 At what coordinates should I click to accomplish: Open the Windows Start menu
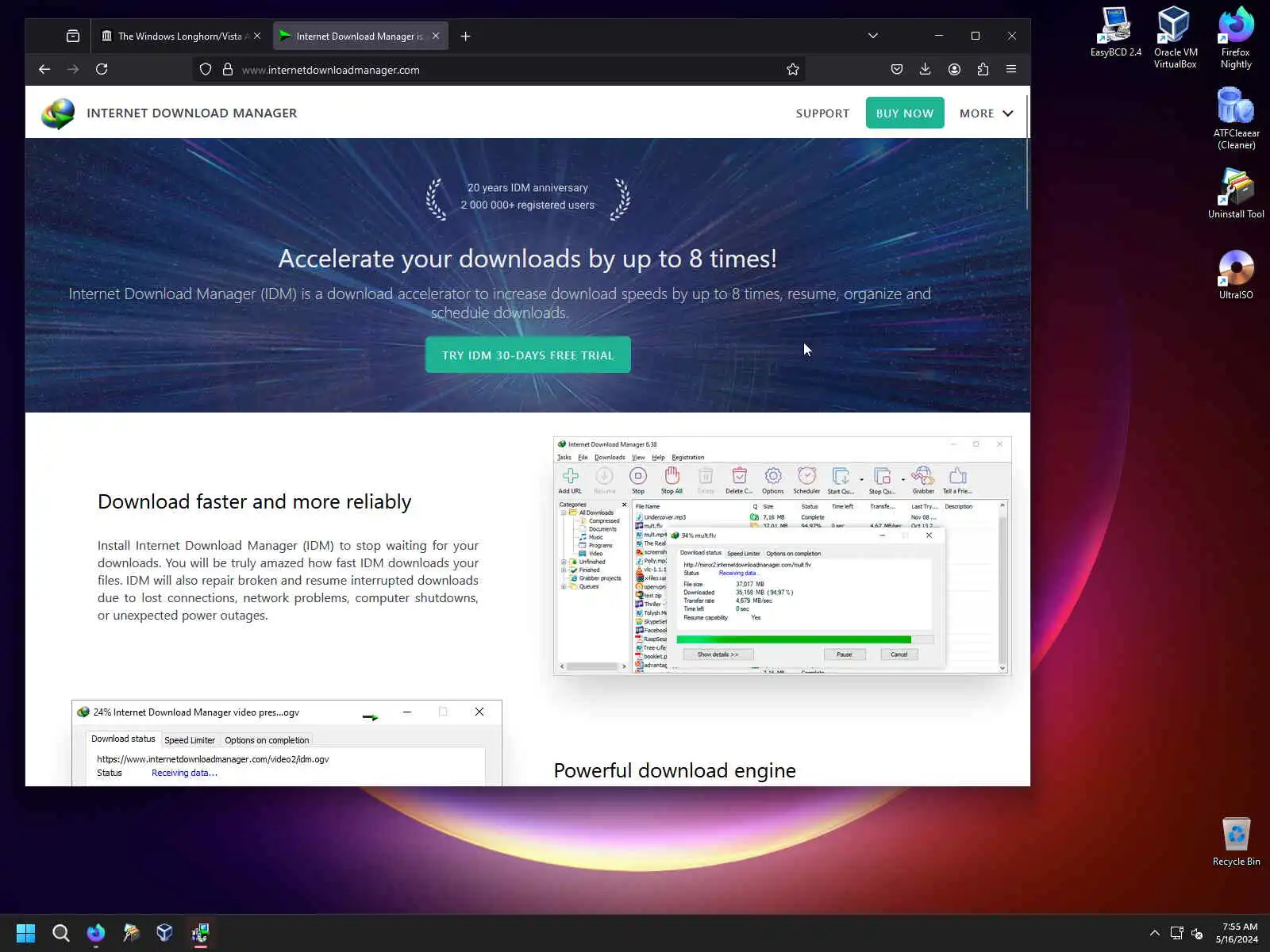tap(25, 933)
